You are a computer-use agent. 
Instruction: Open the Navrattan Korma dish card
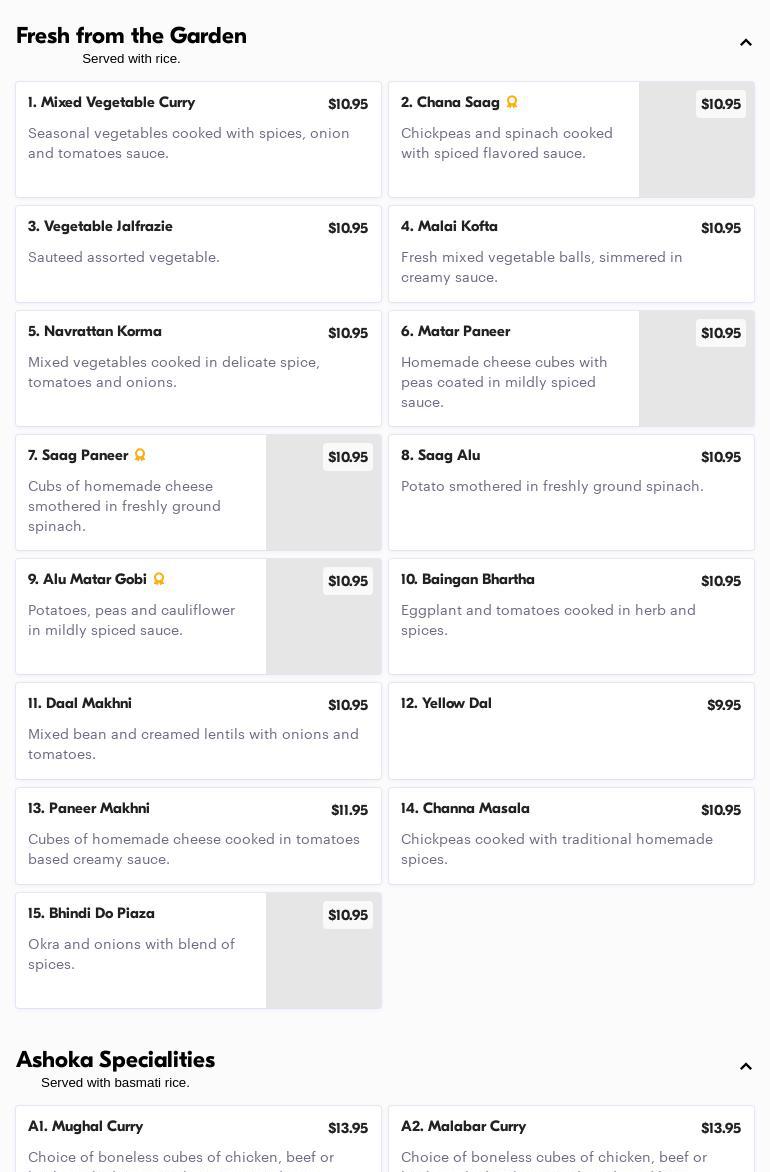[198, 368]
